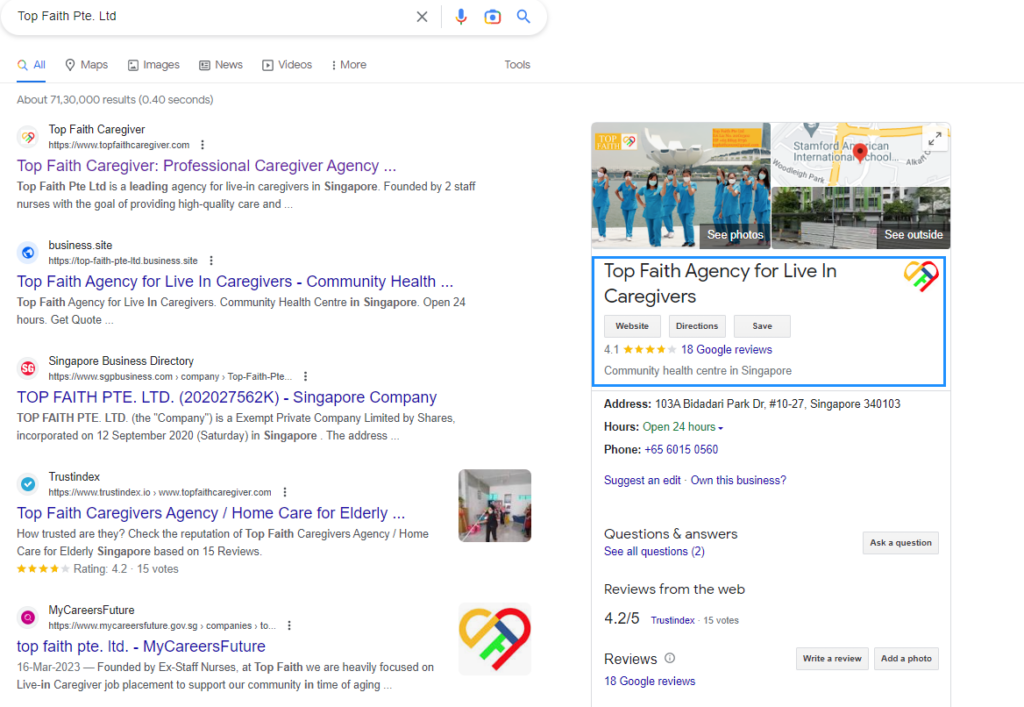
Task: Click the map thumbnail showing Stamford American International School
Action: tap(861, 154)
